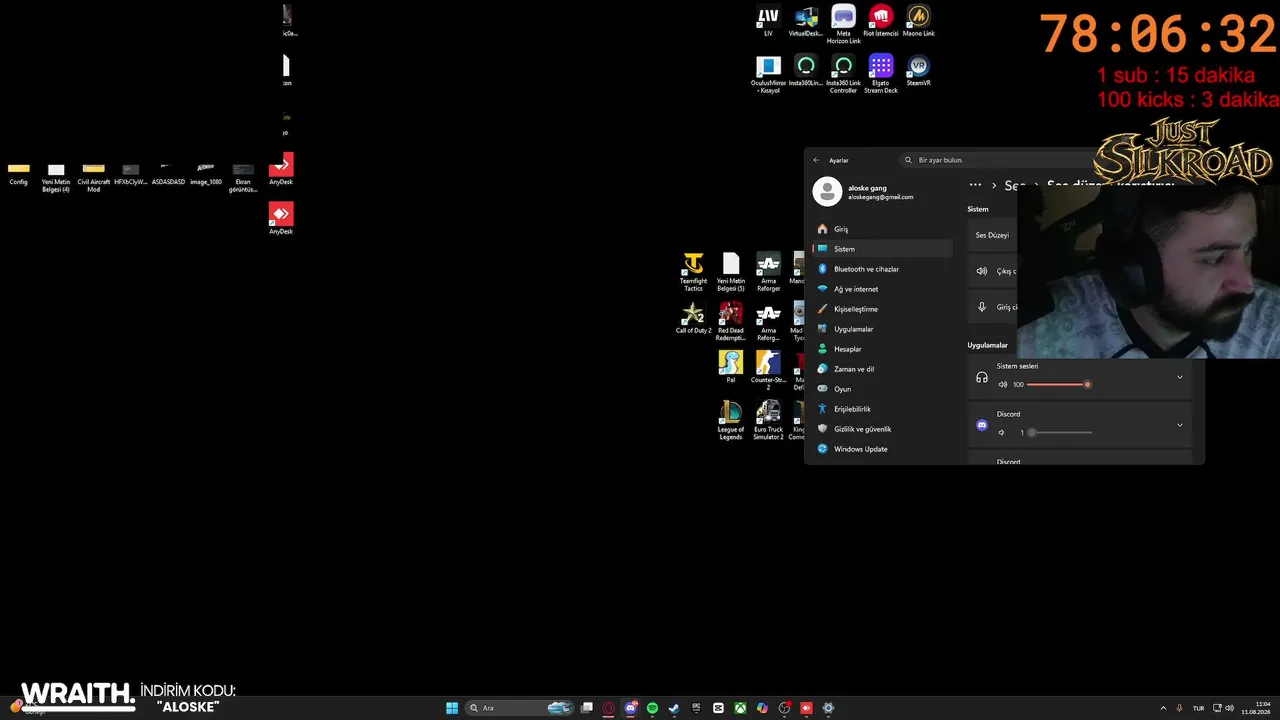
Task: Open Maono Link desktop icon
Action: coord(918,22)
